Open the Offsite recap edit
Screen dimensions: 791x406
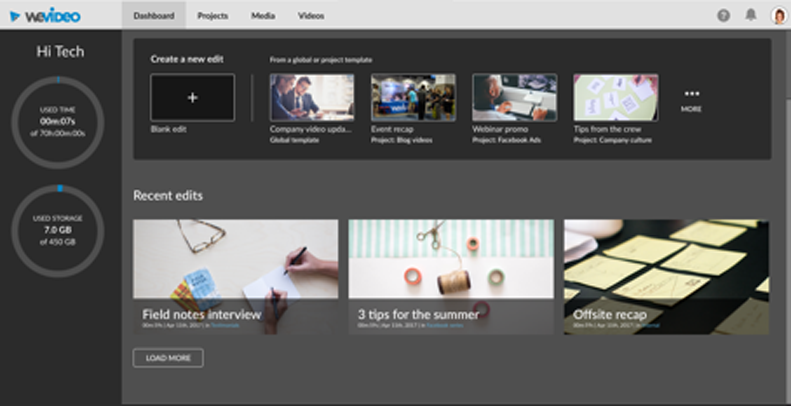coord(666,277)
